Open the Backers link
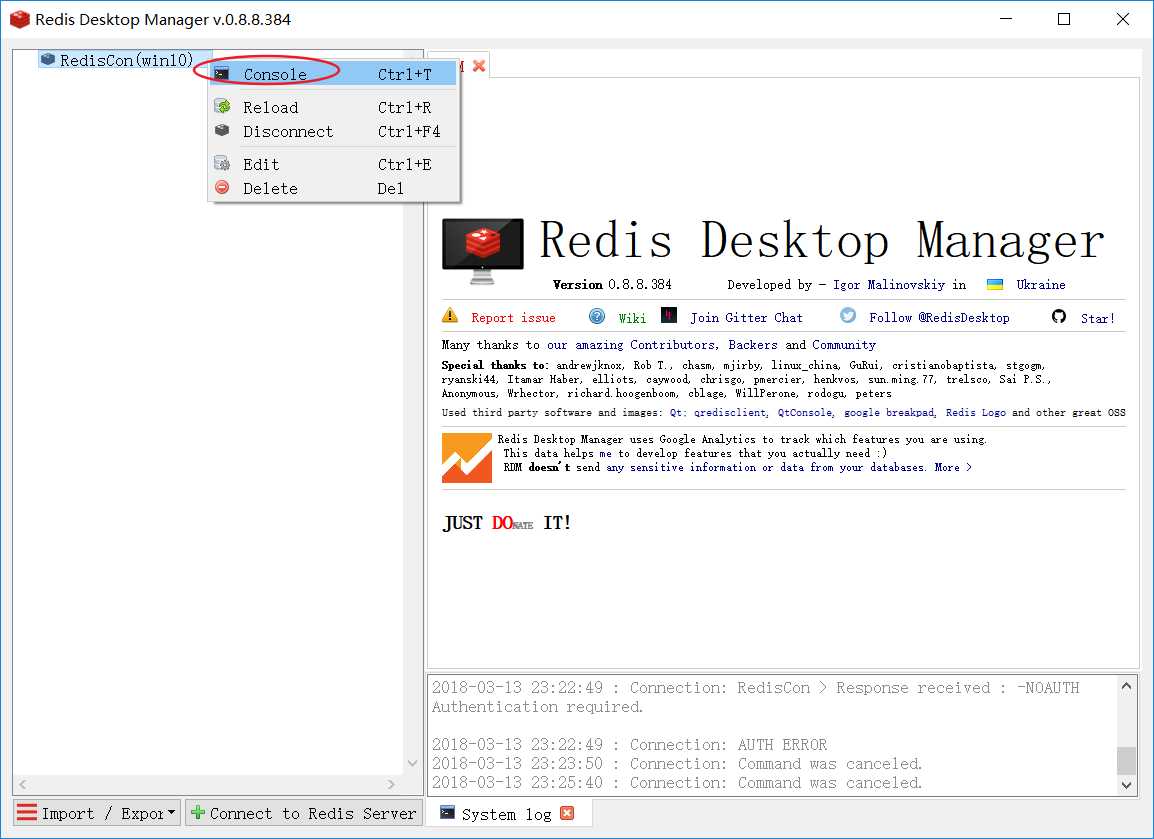This screenshot has height=839, width=1154. coord(753,344)
